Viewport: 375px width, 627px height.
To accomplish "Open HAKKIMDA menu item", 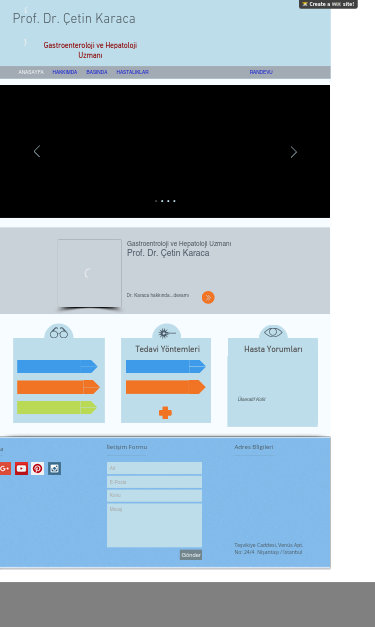I will [65, 72].
